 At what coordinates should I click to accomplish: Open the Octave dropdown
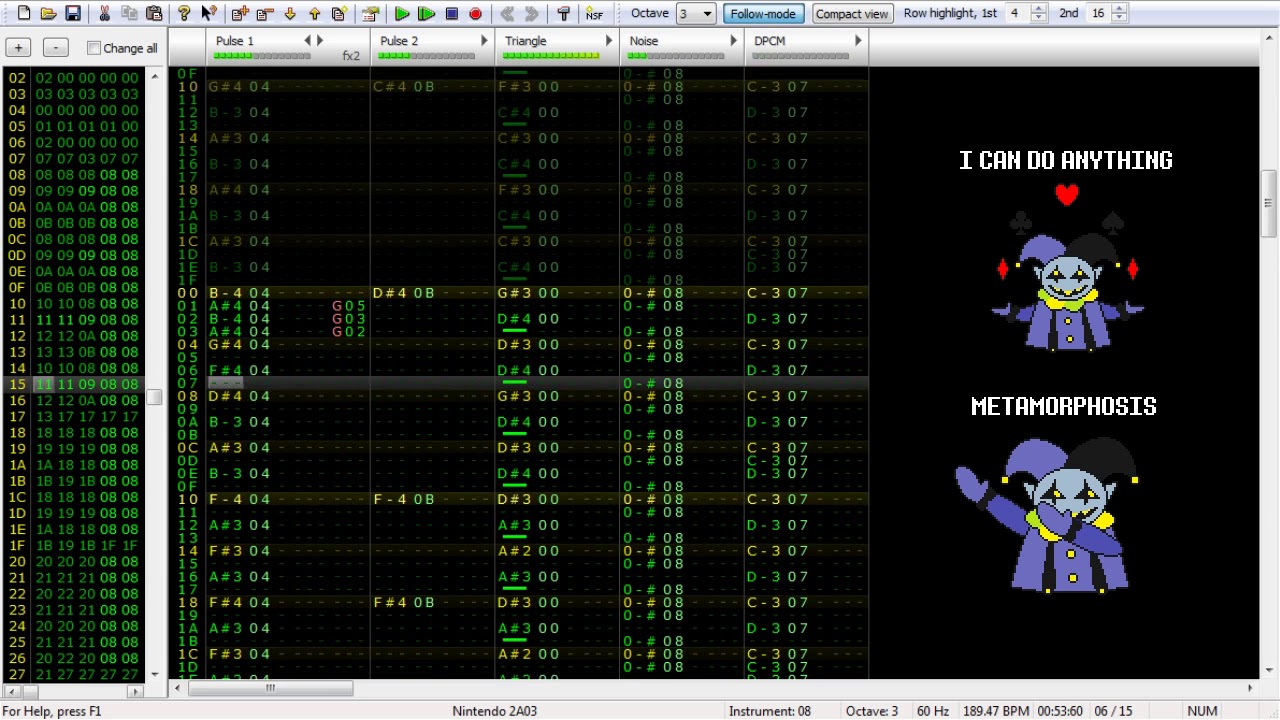(x=708, y=14)
